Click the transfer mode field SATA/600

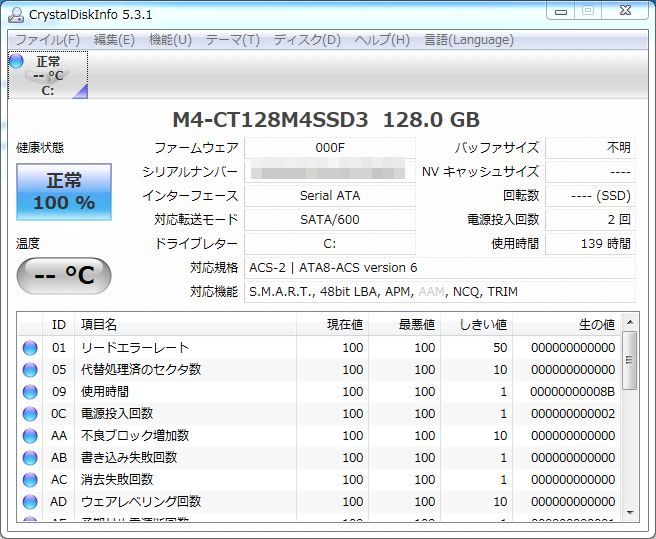tap(330, 219)
